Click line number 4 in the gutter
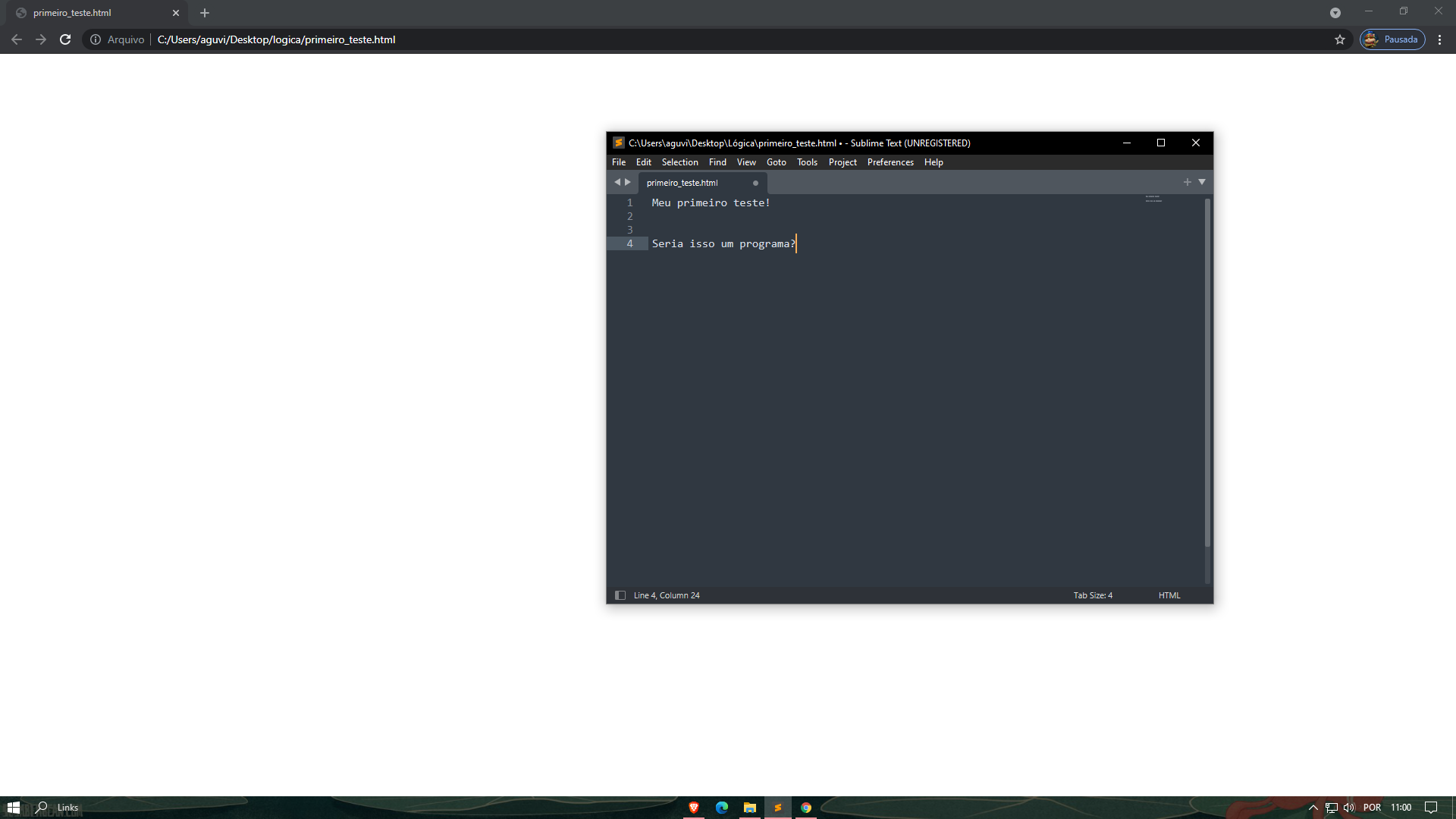 pos(629,243)
